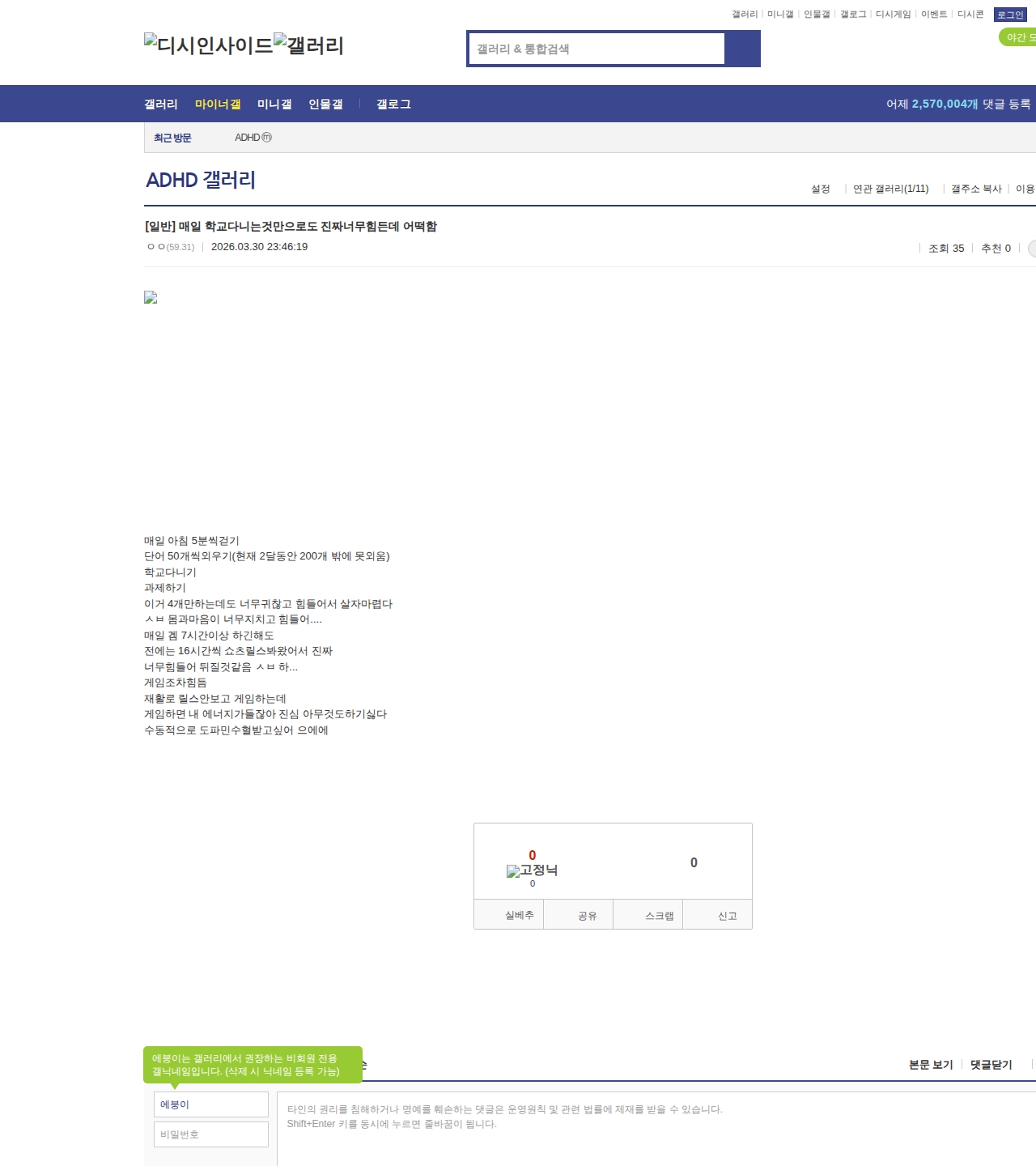Viewport: 1036px width, 1166px height.
Task: Open the 설정 dropdown
Action: coord(821,189)
